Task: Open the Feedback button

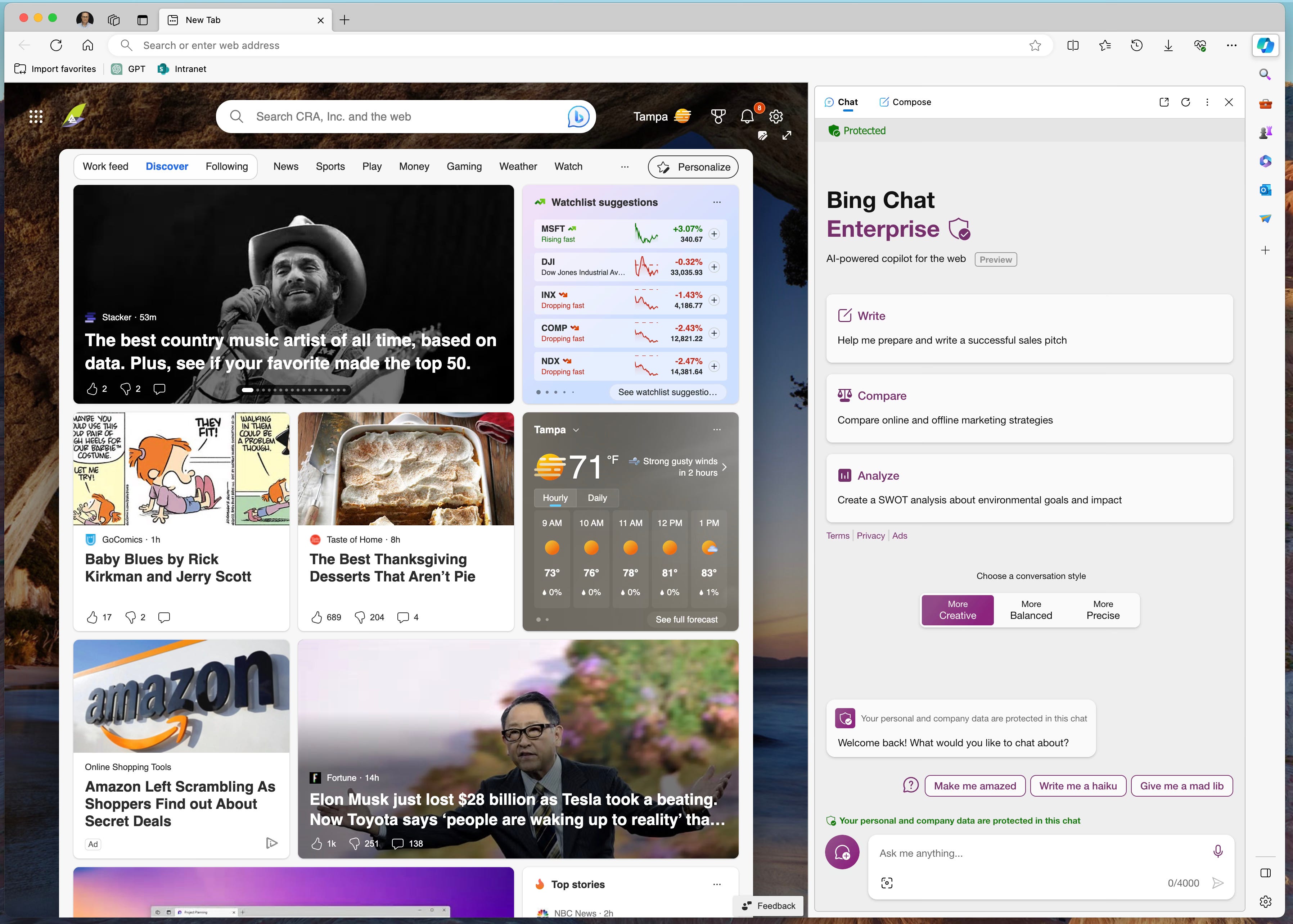Action: pyautogui.click(x=768, y=906)
